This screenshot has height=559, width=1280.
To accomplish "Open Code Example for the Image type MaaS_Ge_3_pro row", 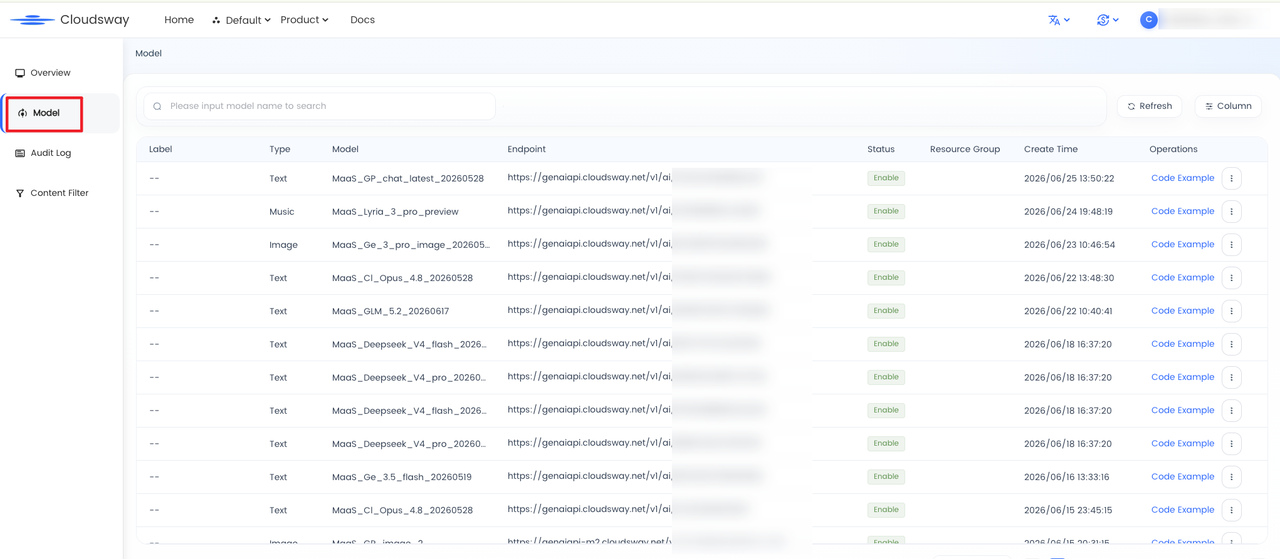I will (x=1182, y=244).
